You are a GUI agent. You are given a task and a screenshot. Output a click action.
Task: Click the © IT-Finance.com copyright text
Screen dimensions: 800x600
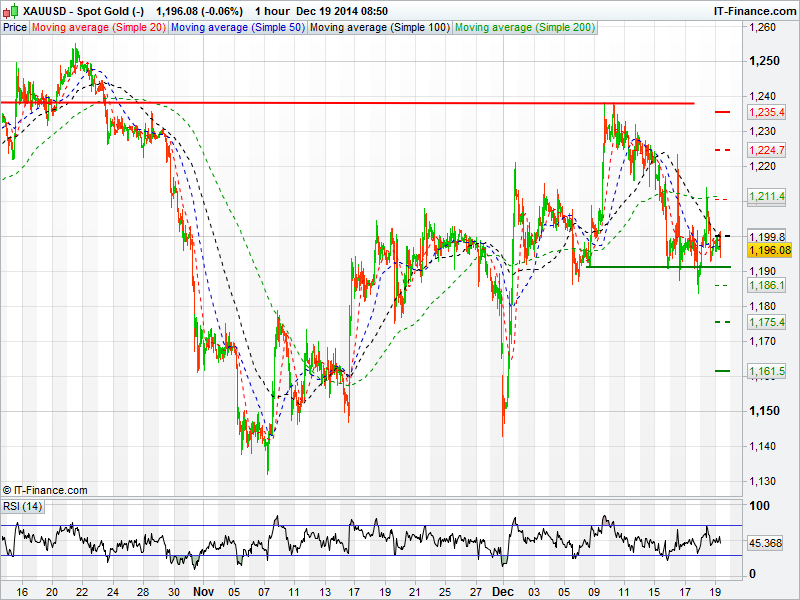coord(45,490)
